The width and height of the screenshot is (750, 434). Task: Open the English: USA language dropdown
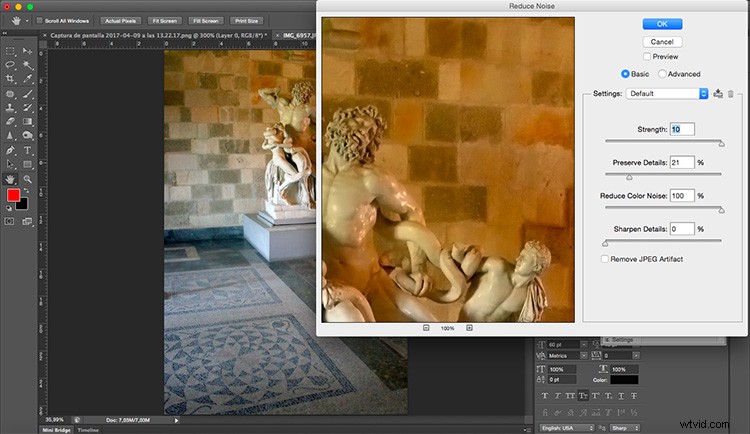coord(567,428)
